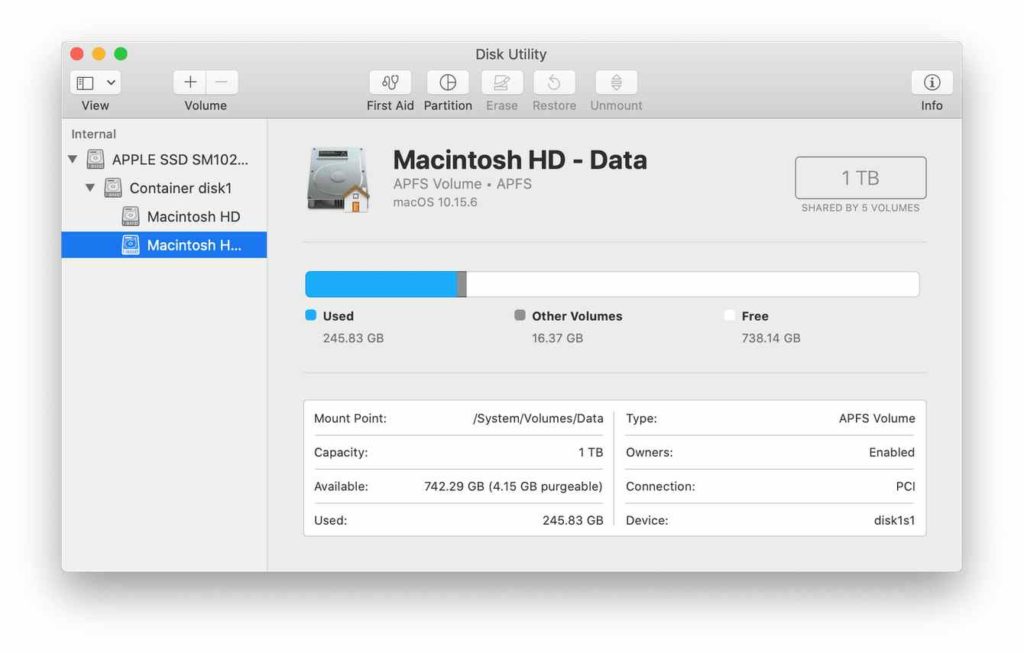Toggle the sidebar View icon
The image size is (1024, 653).
click(85, 83)
